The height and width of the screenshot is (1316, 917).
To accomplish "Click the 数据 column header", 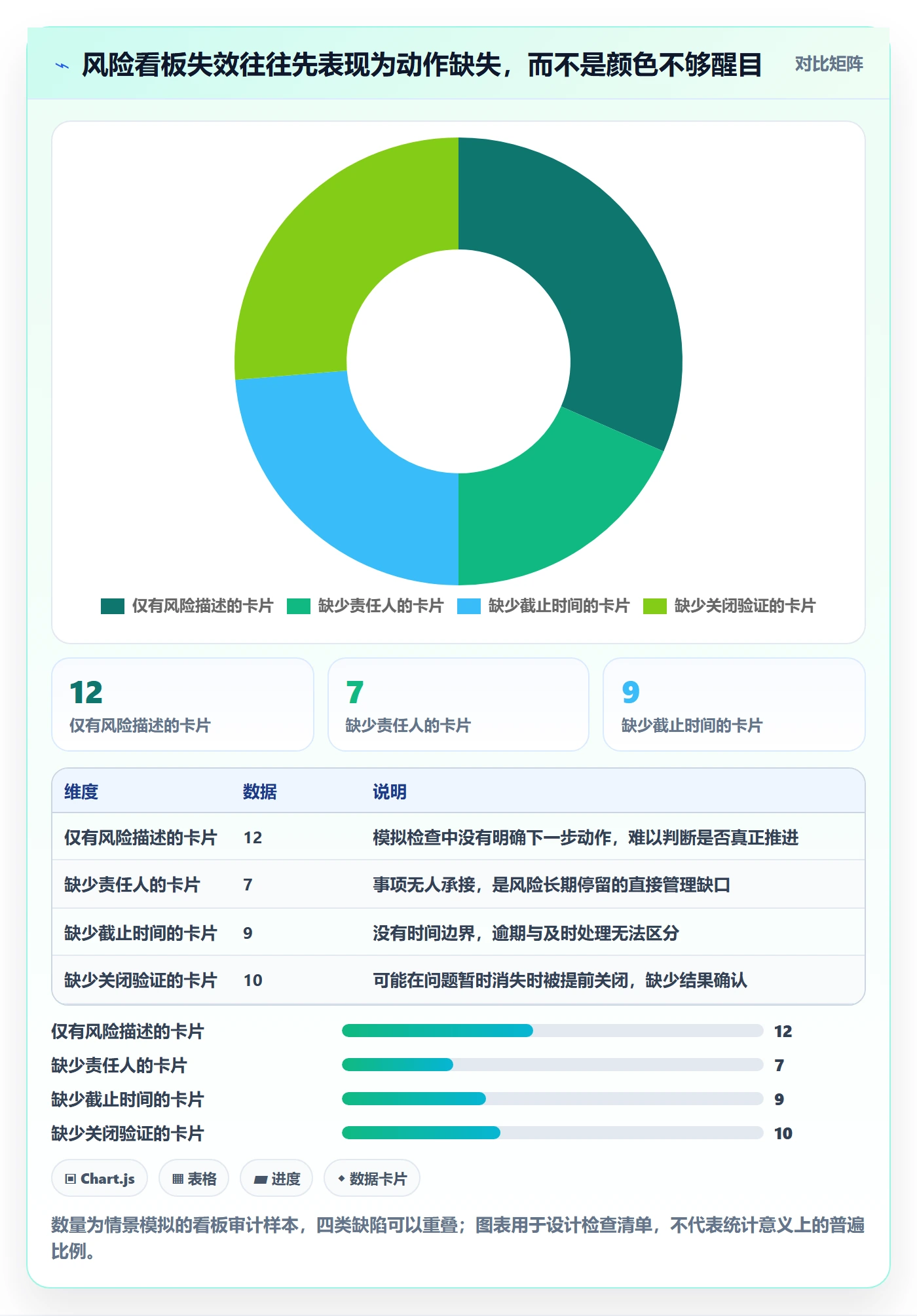I will pyautogui.click(x=260, y=792).
